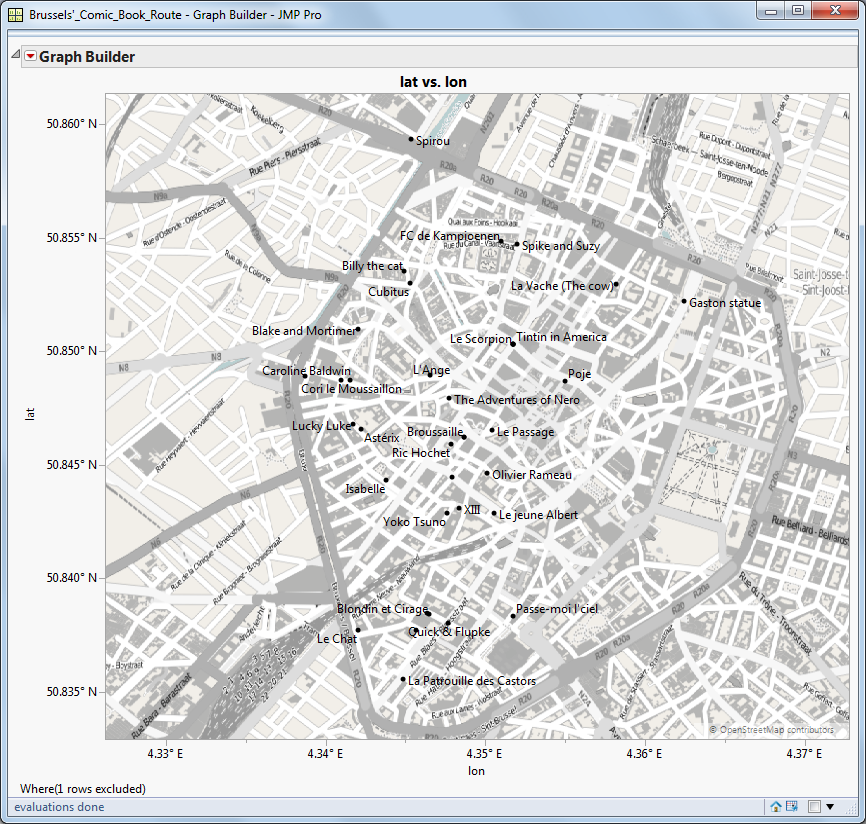Select the Astérix marker
Screen dimensions: 866x824
tap(361, 429)
